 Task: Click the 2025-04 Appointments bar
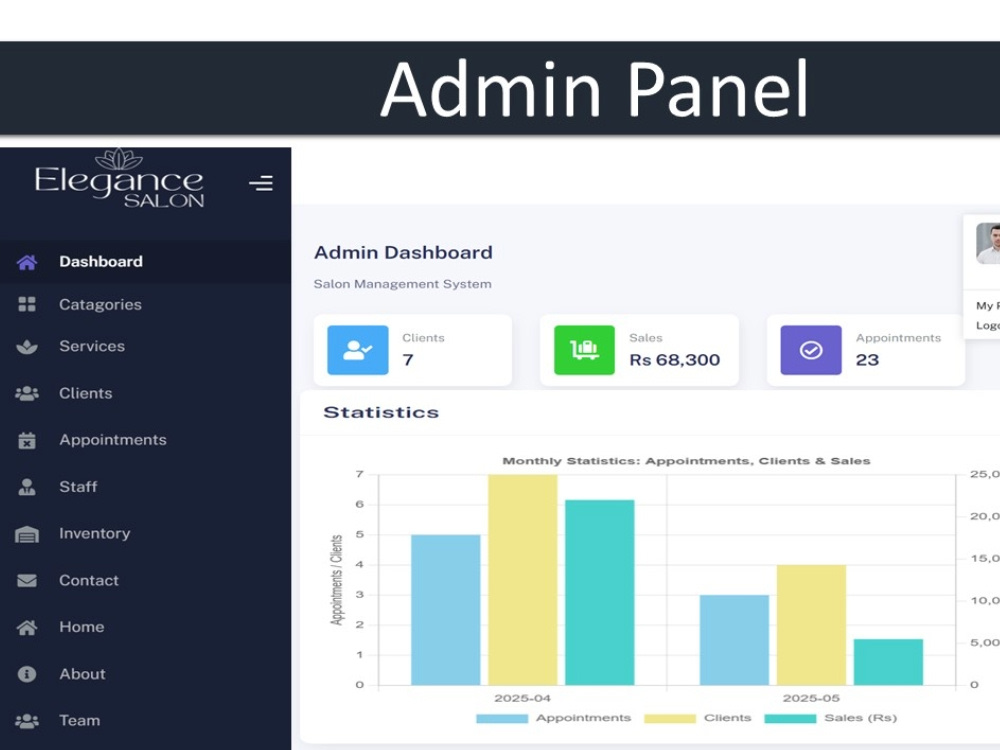pos(446,610)
